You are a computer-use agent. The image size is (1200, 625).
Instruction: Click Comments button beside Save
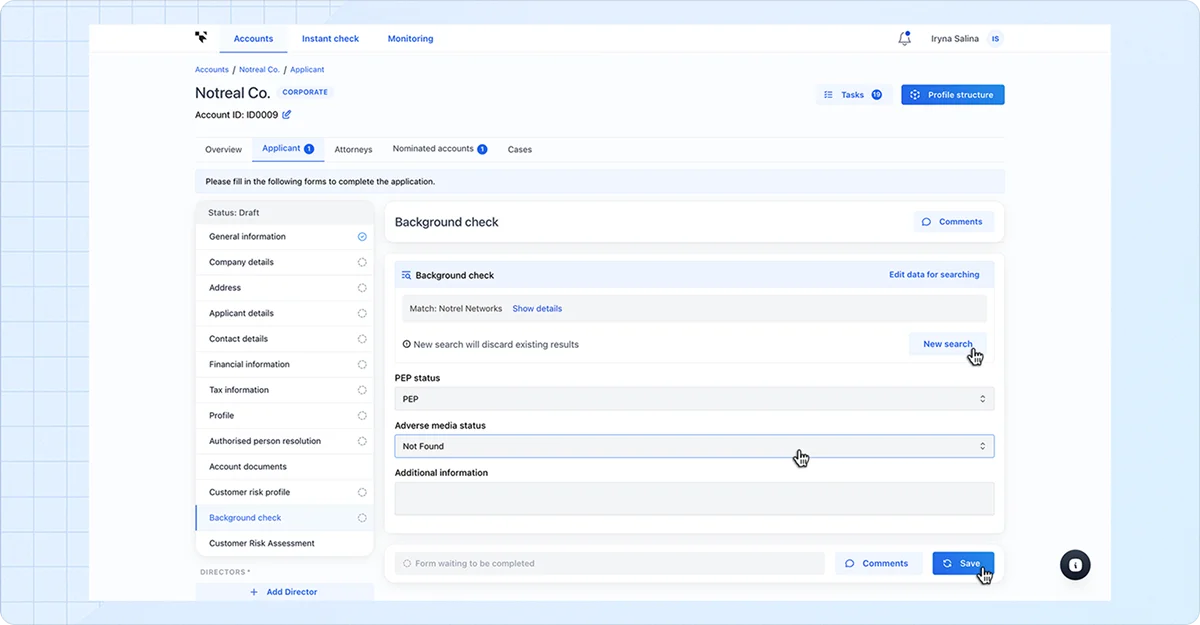click(x=878, y=563)
